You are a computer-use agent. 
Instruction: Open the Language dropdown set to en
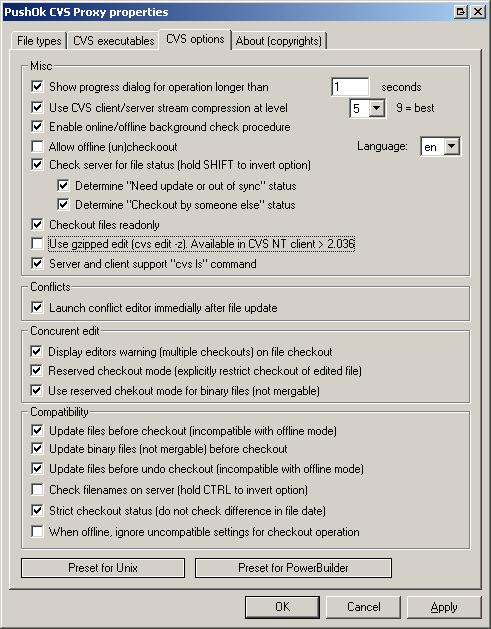(x=452, y=147)
